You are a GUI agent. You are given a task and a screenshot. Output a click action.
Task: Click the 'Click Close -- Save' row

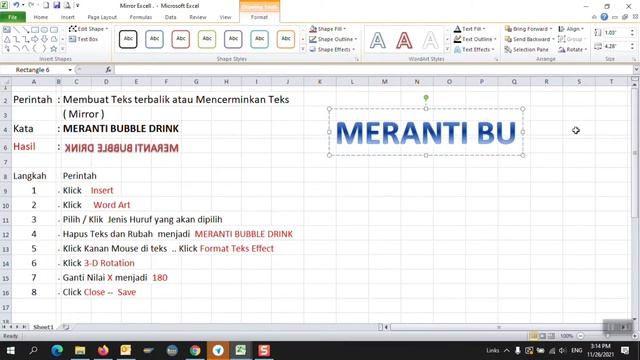[99, 292]
